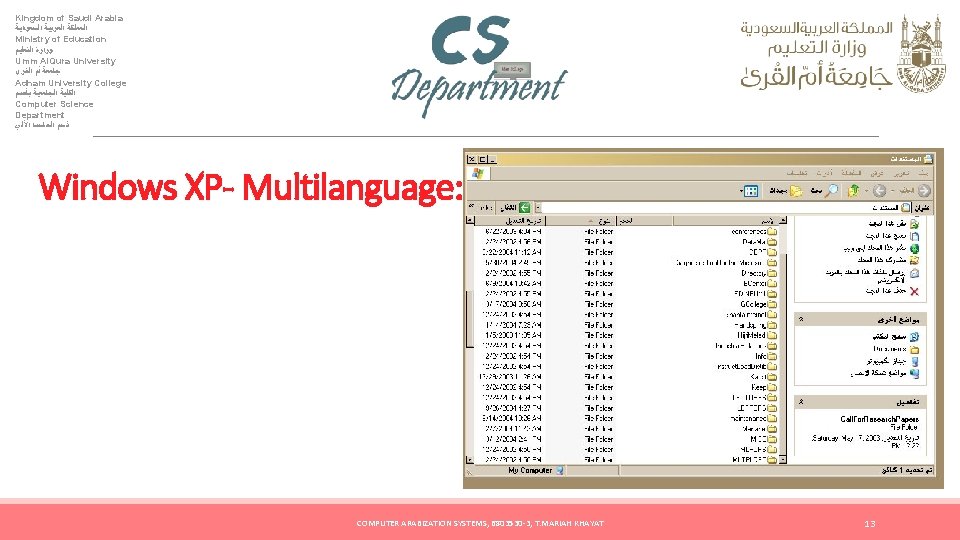Click the Explorer title bar folder icon
This screenshot has width=960, height=540.
point(928,159)
